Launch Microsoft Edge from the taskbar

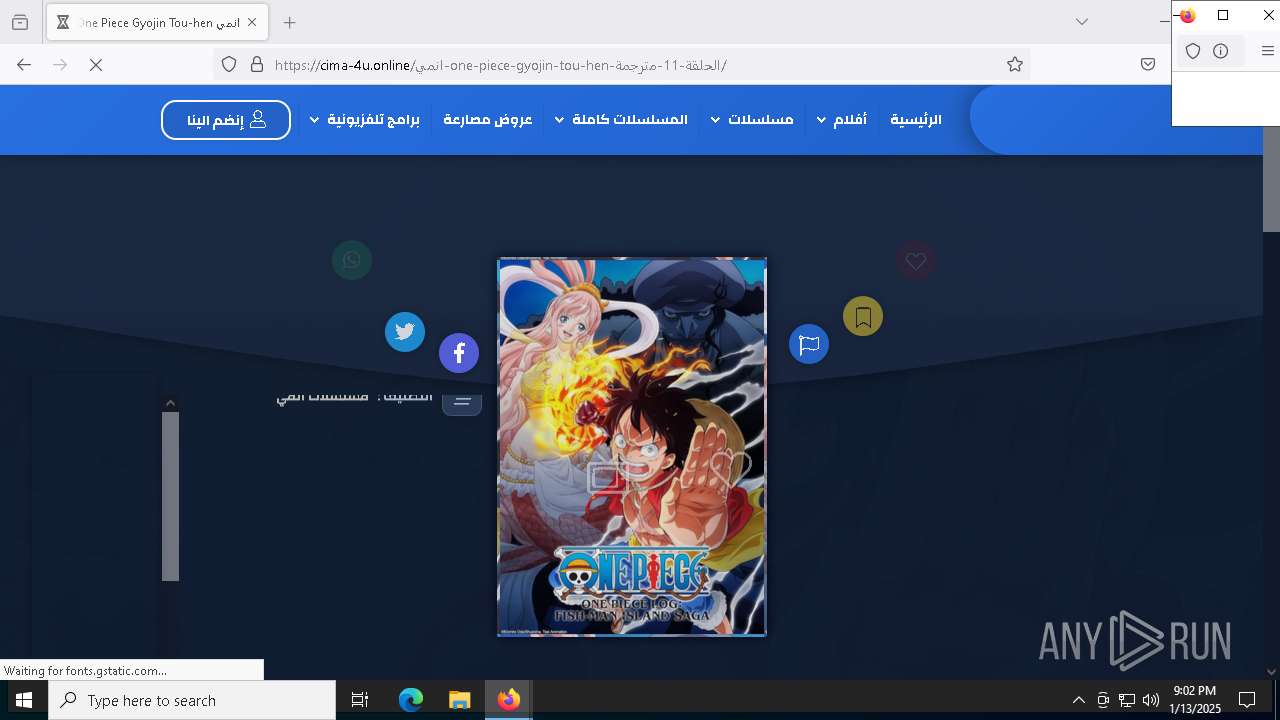coord(411,700)
